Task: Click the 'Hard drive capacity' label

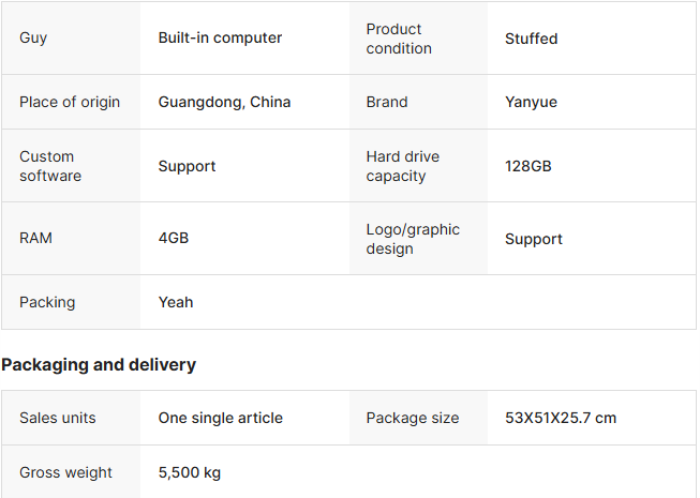Action: (402, 166)
